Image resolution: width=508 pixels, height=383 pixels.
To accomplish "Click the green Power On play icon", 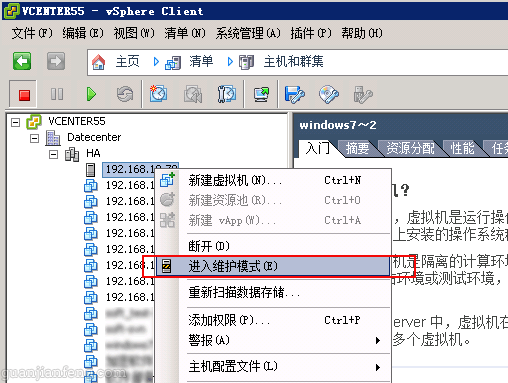I will (91, 94).
